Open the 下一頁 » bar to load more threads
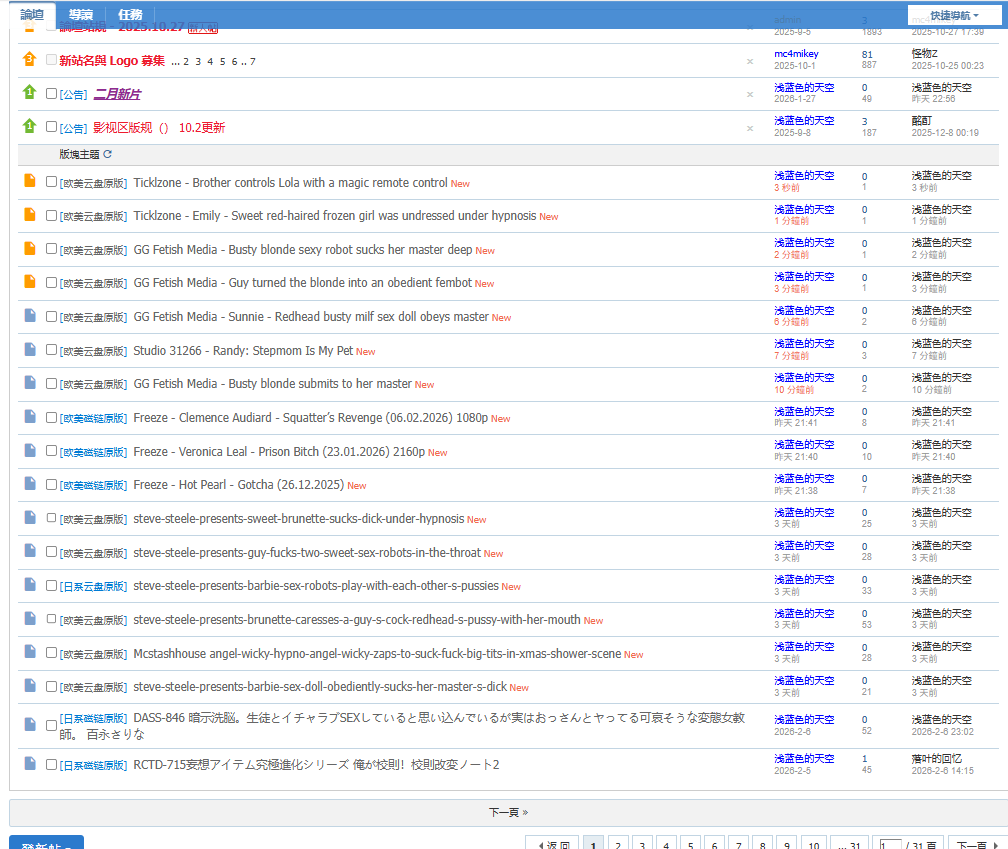This screenshot has height=849, width=1008. [508, 812]
